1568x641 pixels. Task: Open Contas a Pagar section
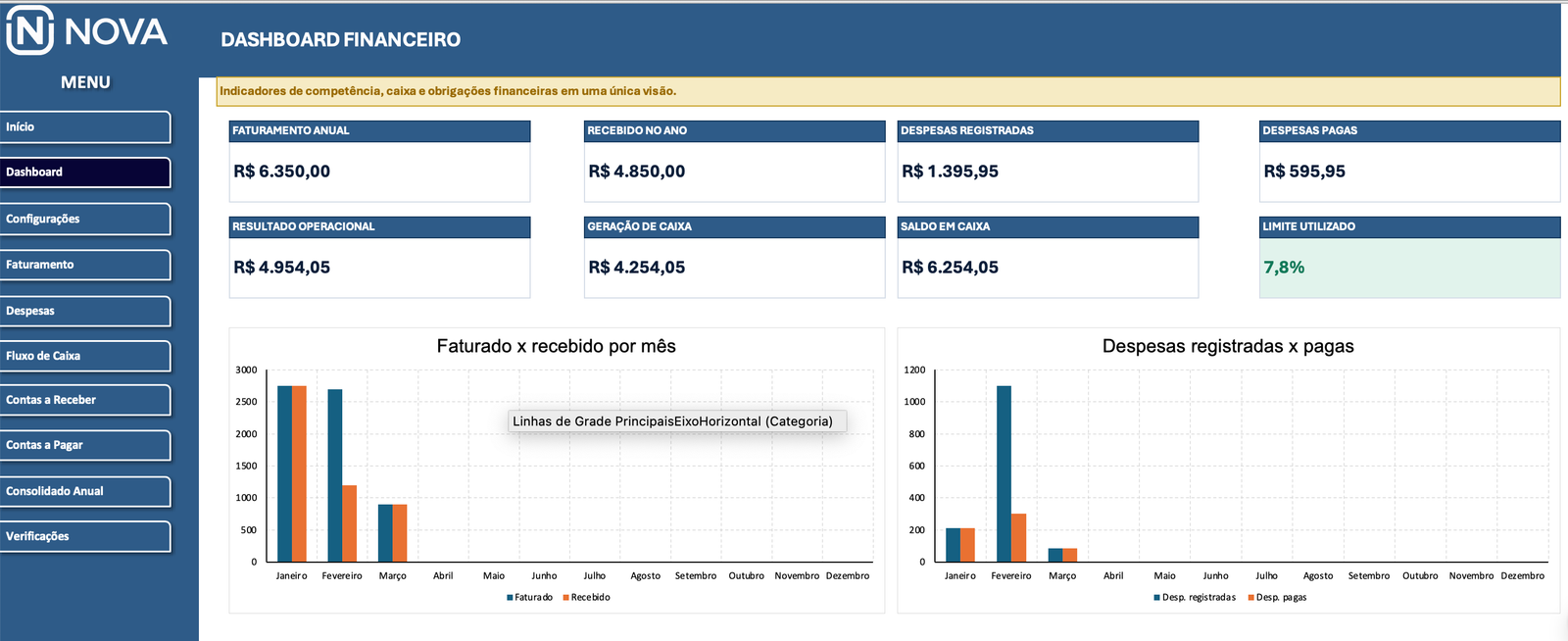pos(85,446)
